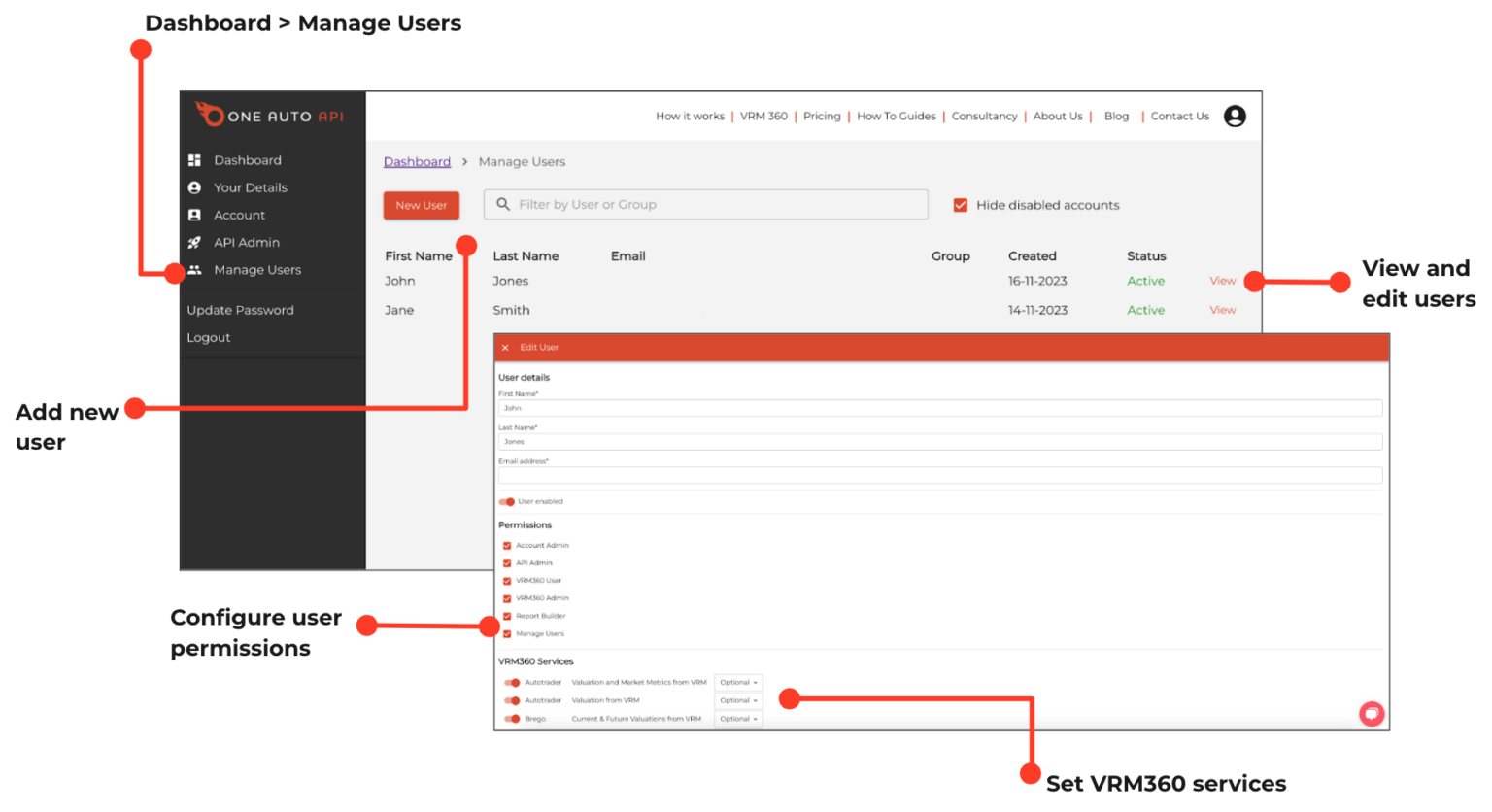Open Manage Users via the people icon
Screen dimensions: 1492x812
(x=196, y=269)
